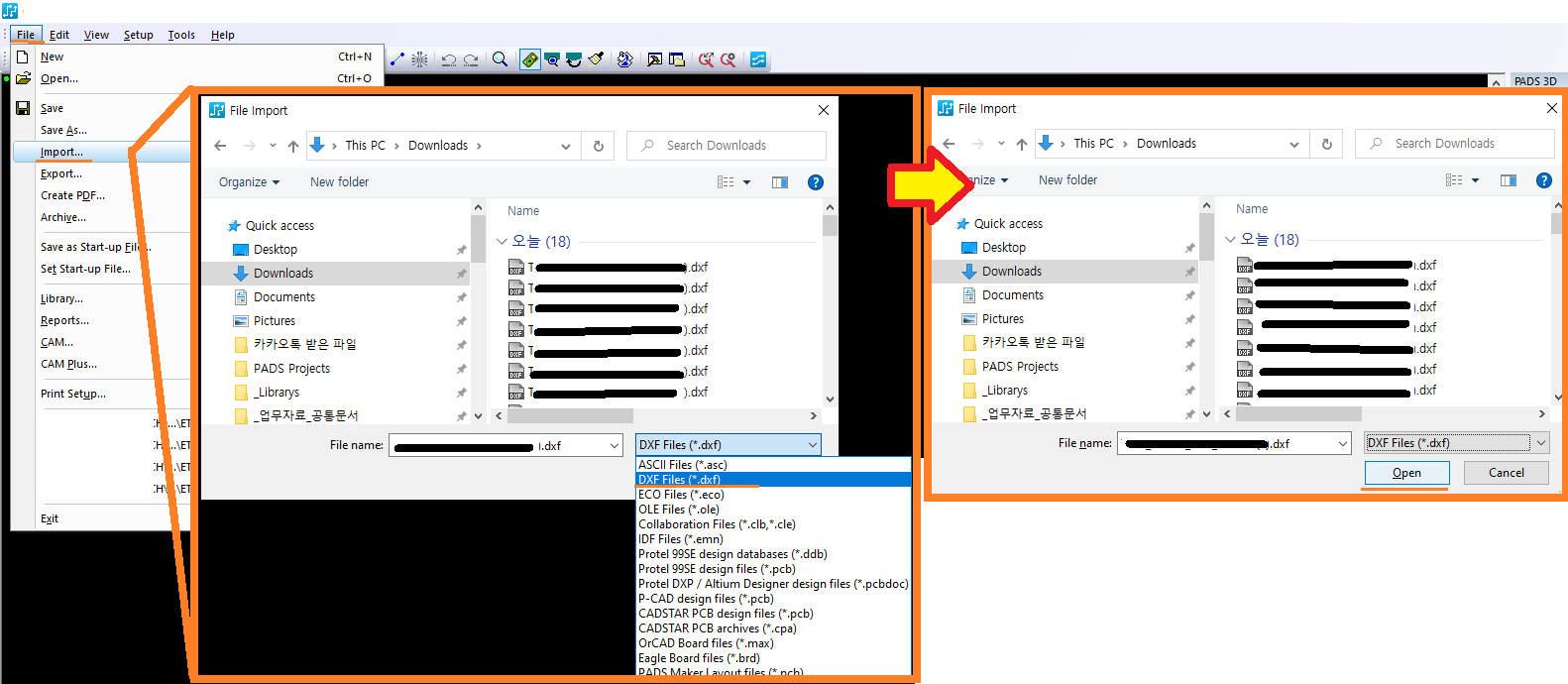This screenshot has height=684, width=1568.
Task: Go up one folder in right File Import dialog
Action: point(1022,144)
